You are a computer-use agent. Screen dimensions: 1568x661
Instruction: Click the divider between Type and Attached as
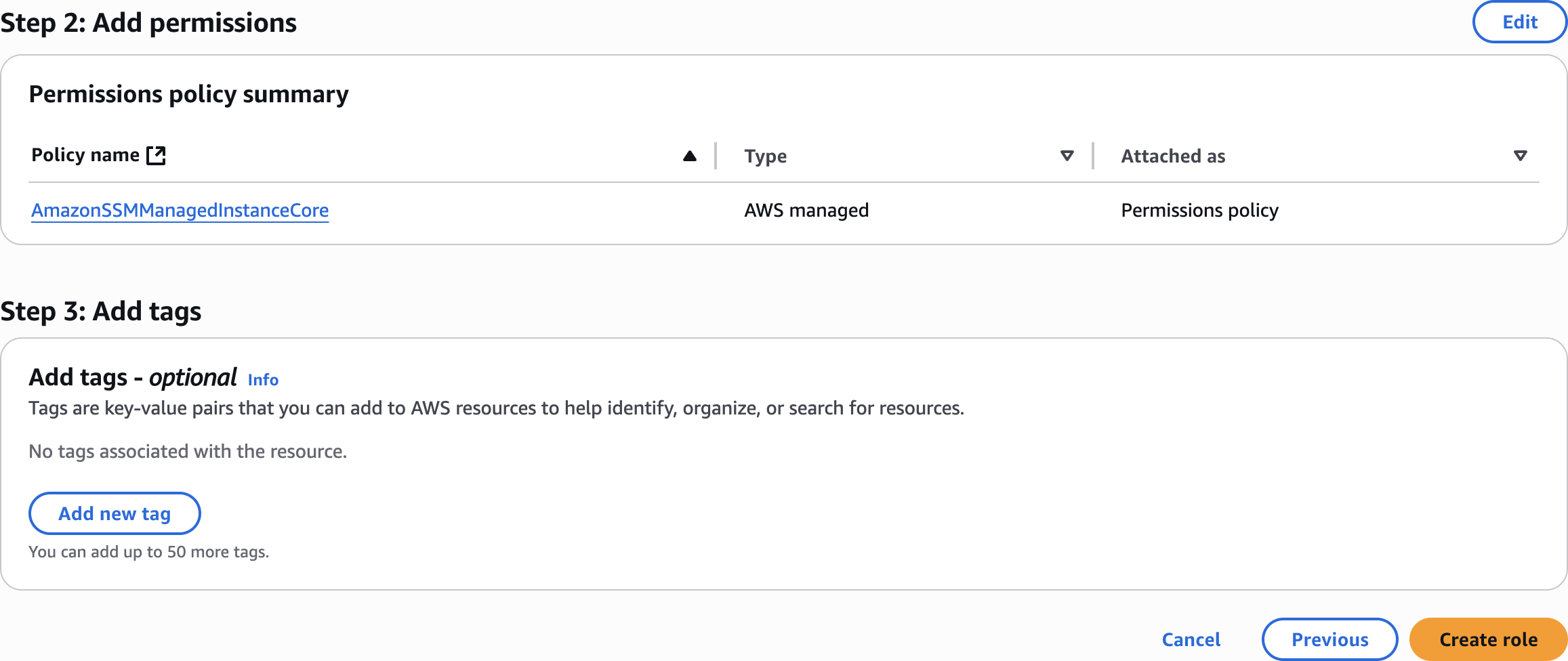[x=1093, y=156]
